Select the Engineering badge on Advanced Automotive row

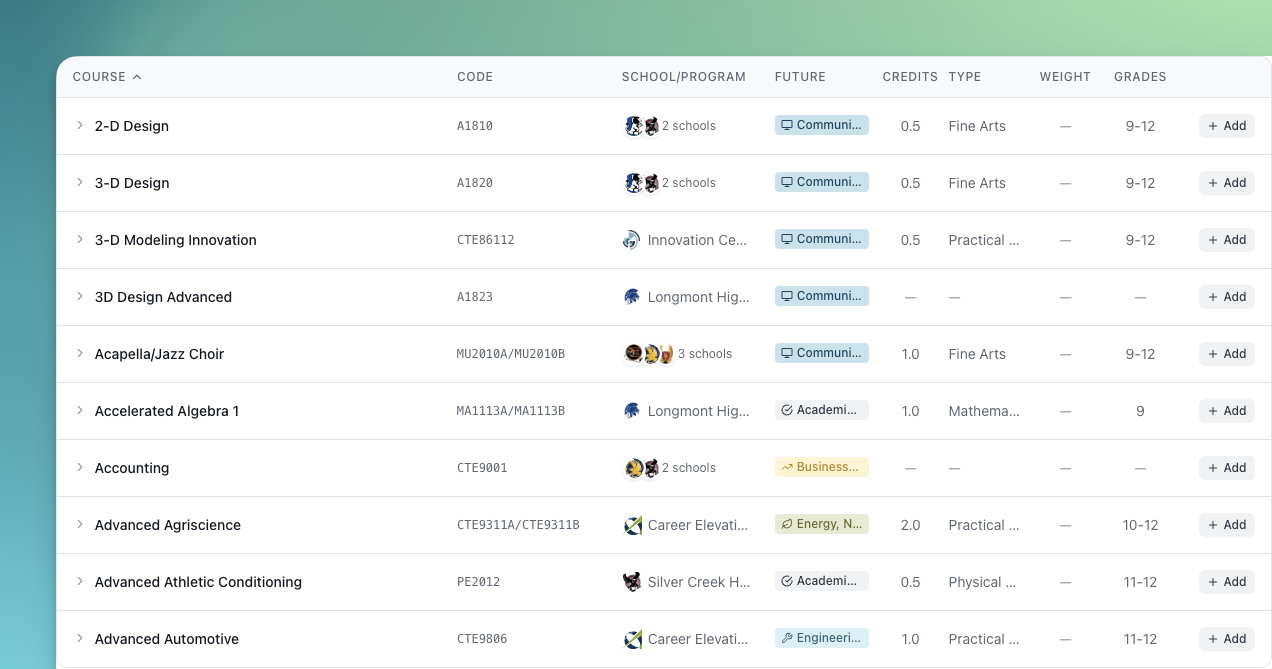pyautogui.click(x=821, y=637)
